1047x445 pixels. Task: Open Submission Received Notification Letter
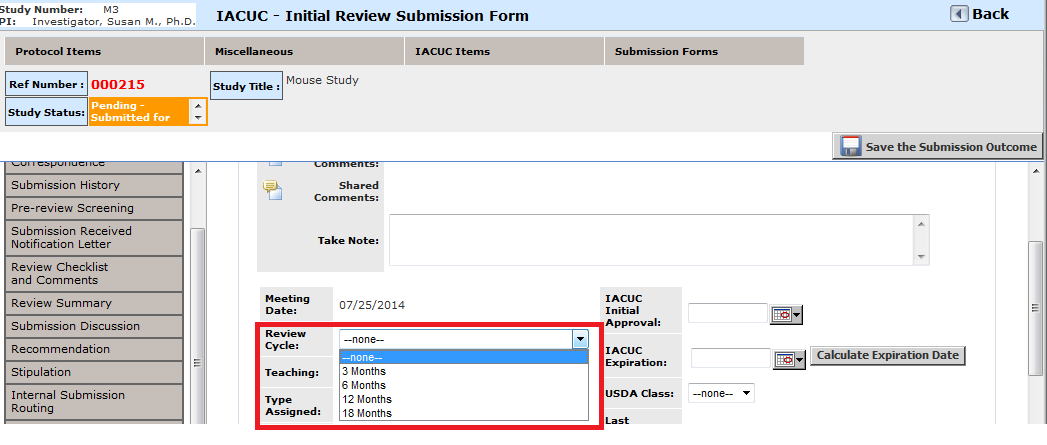(93, 237)
